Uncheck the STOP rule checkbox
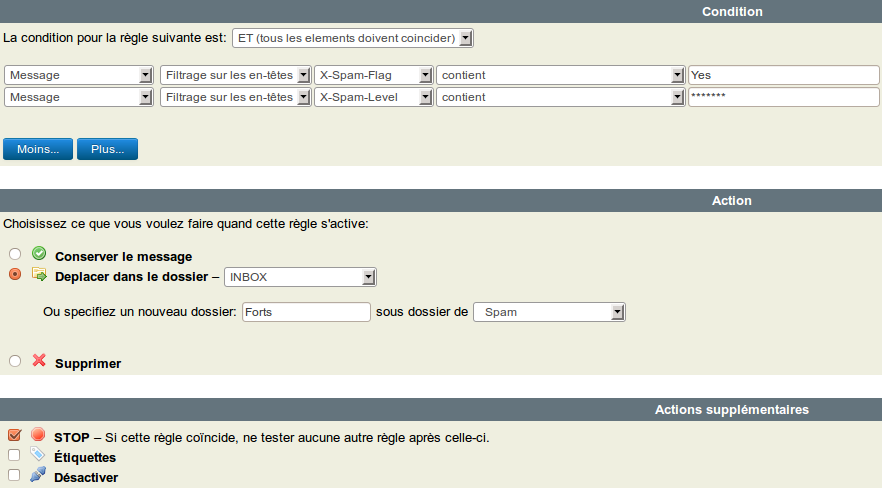The height and width of the screenshot is (488, 882). click(14, 436)
